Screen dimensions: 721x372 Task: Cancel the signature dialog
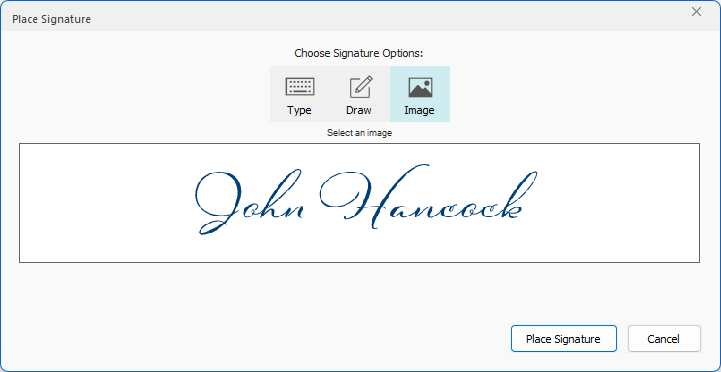click(664, 339)
